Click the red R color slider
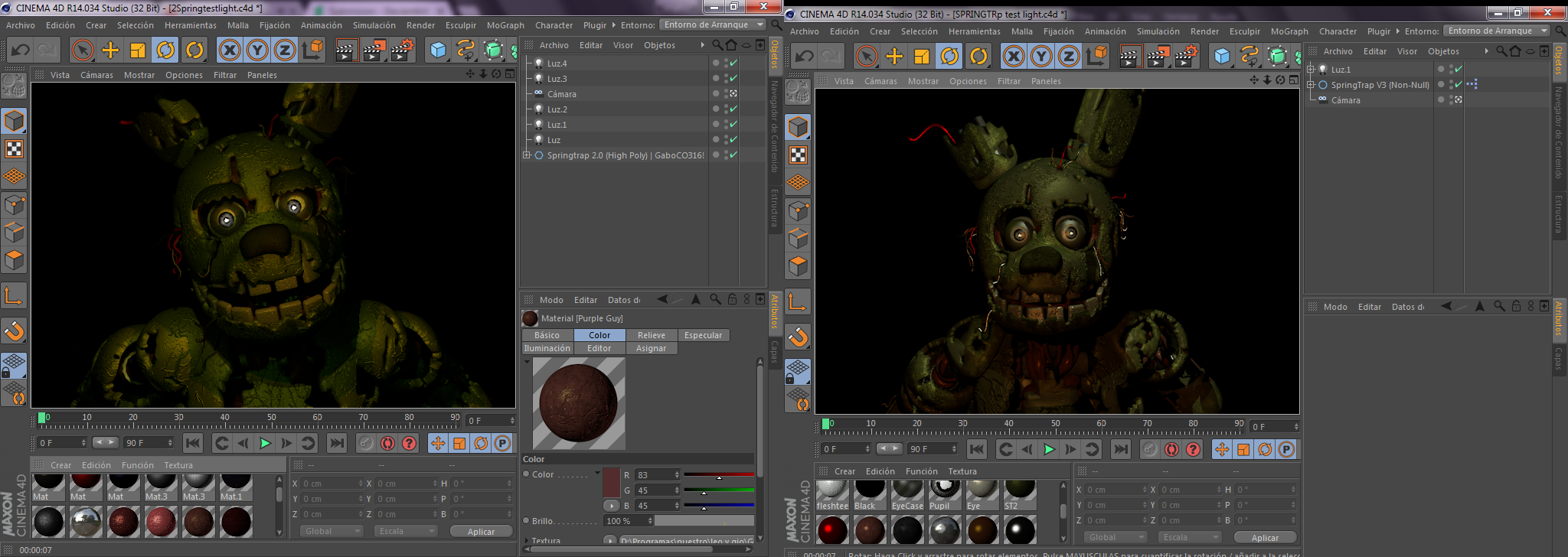 click(719, 475)
